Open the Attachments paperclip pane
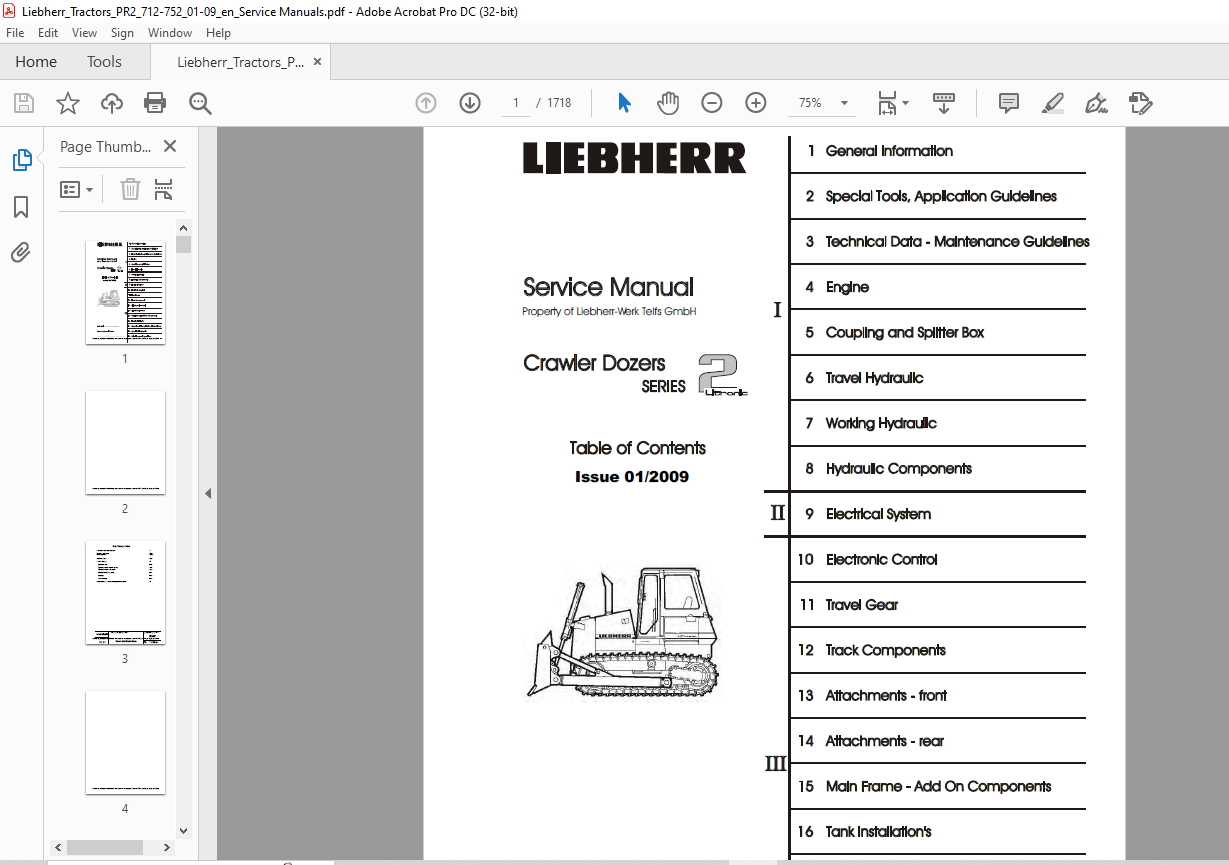 coord(21,252)
